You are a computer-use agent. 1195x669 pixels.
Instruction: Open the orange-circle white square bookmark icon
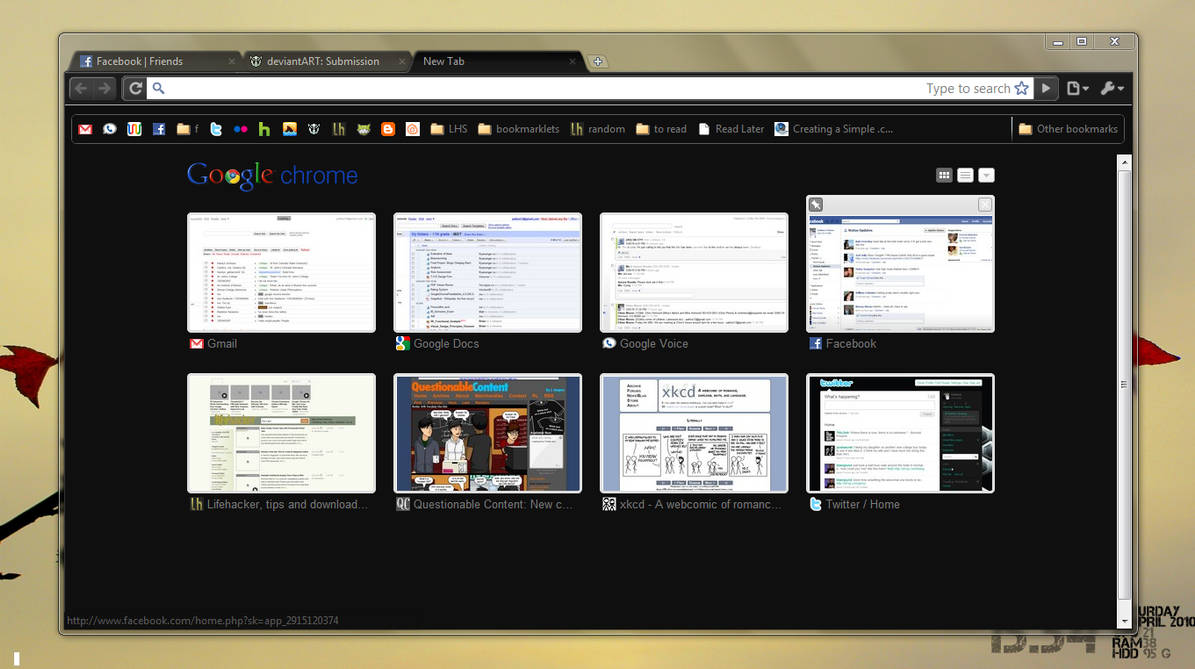click(412, 129)
